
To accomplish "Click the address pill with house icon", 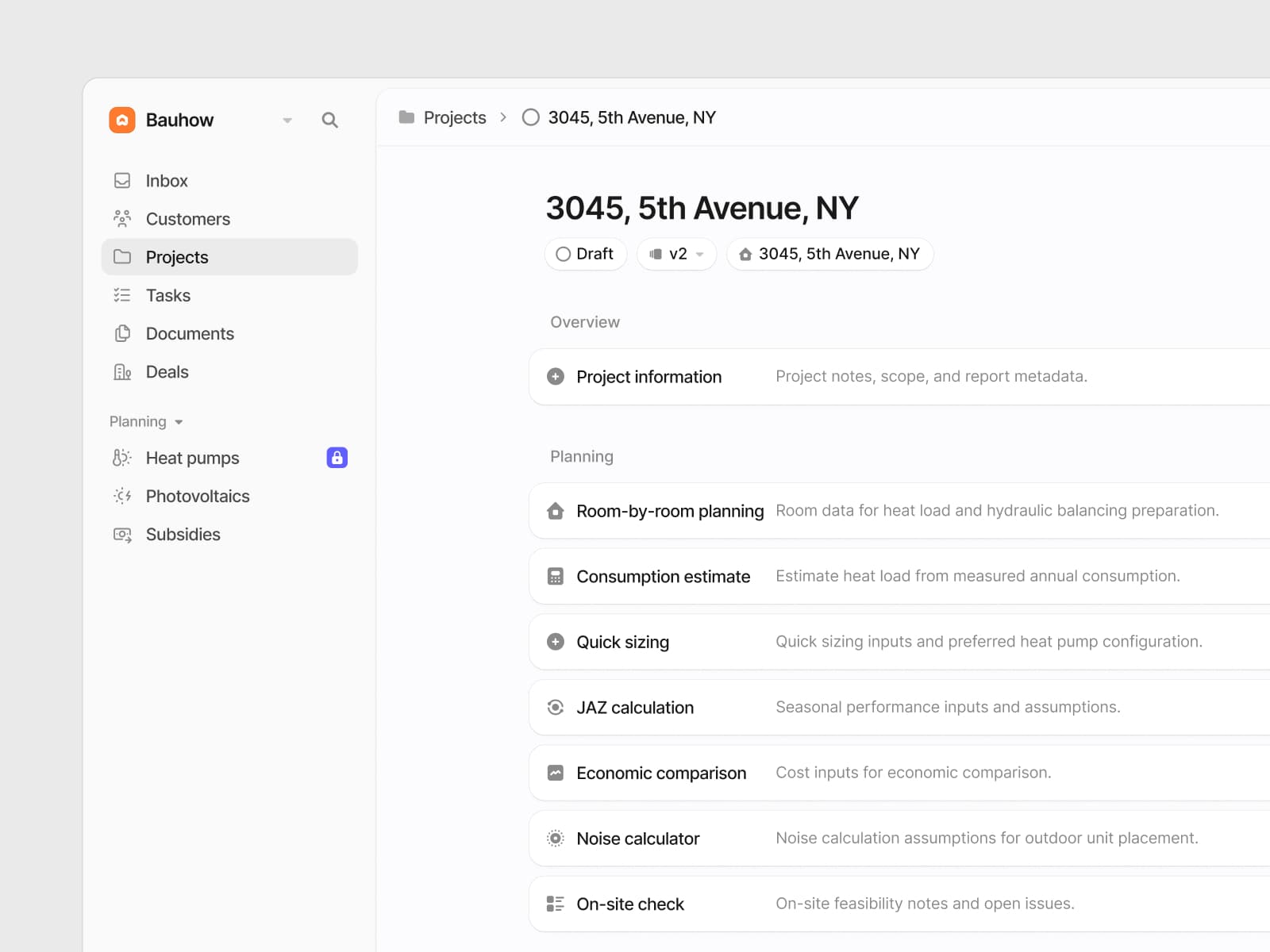I will coord(830,254).
